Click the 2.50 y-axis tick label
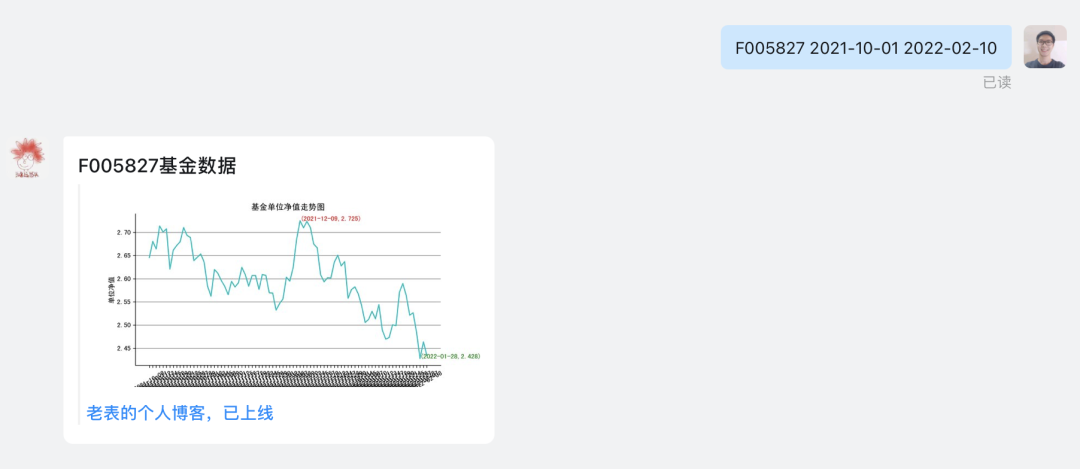This screenshot has height=469, width=1080. [124, 325]
